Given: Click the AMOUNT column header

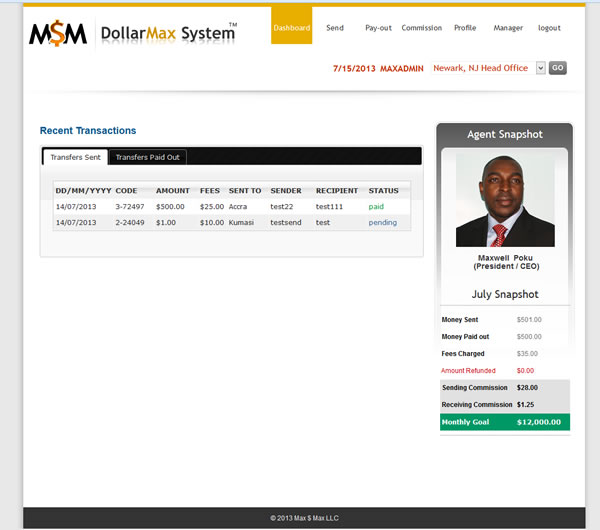Looking at the screenshot, I should point(172,190).
